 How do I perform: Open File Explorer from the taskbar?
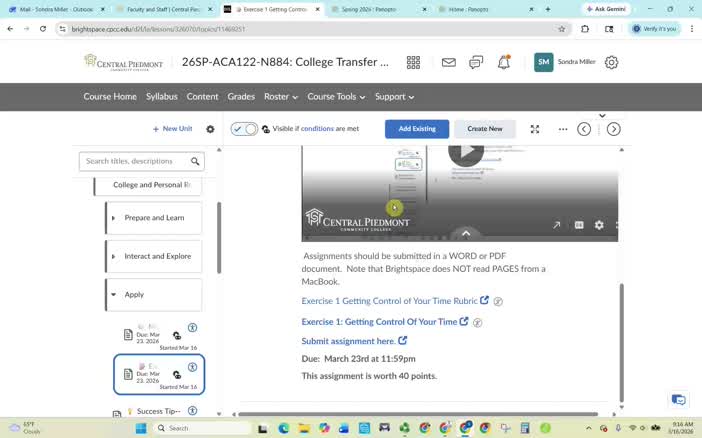click(x=304, y=428)
